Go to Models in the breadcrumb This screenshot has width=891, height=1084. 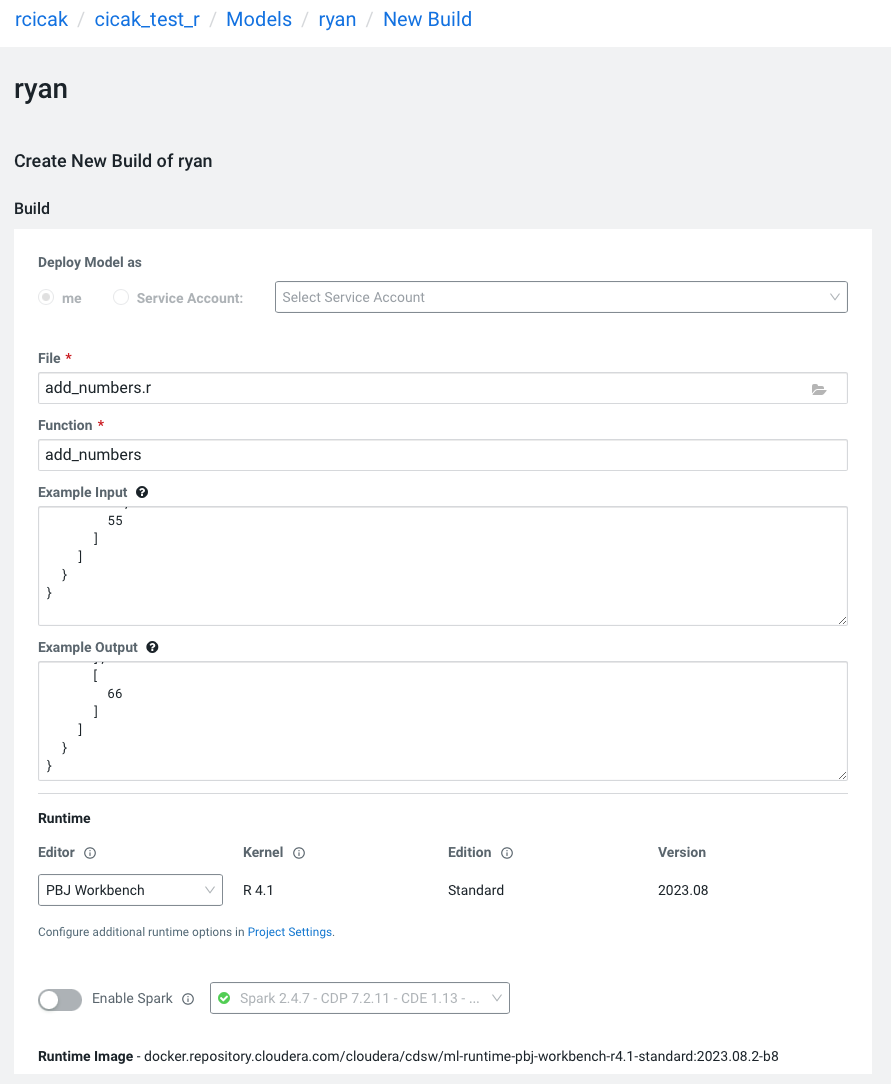pyautogui.click(x=259, y=19)
